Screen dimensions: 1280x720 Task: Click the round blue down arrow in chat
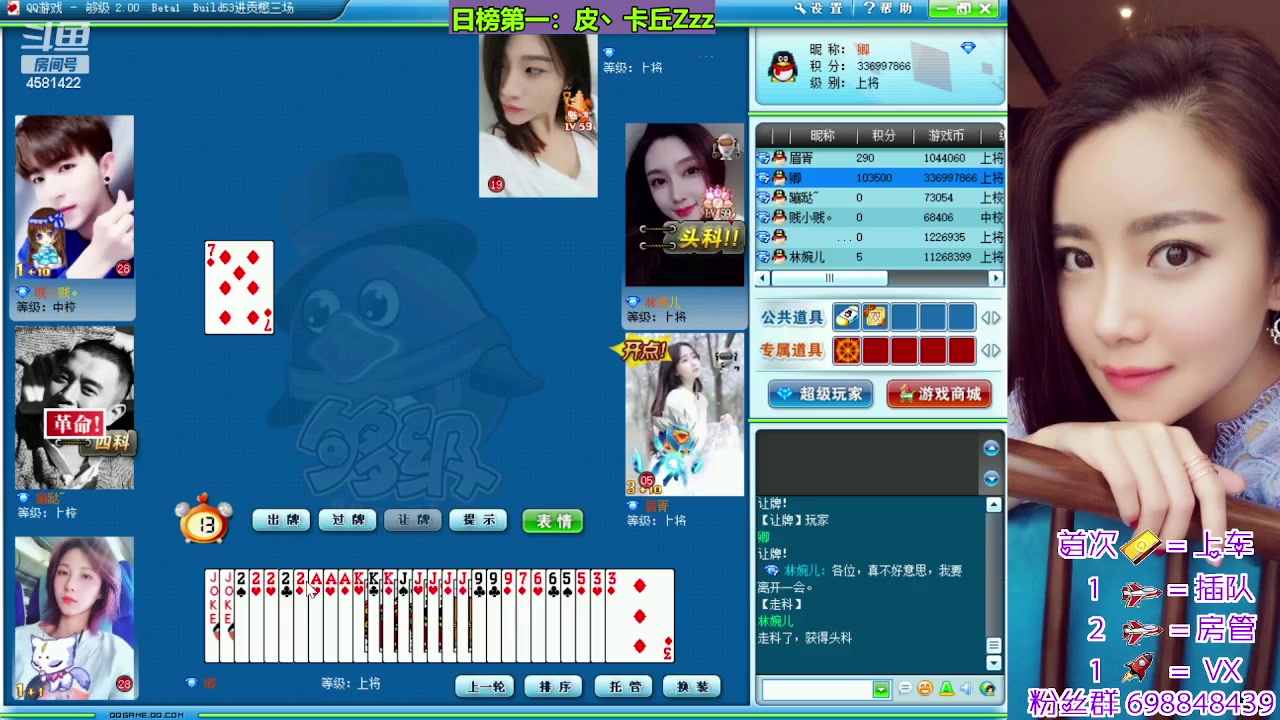tap(991, 478)
